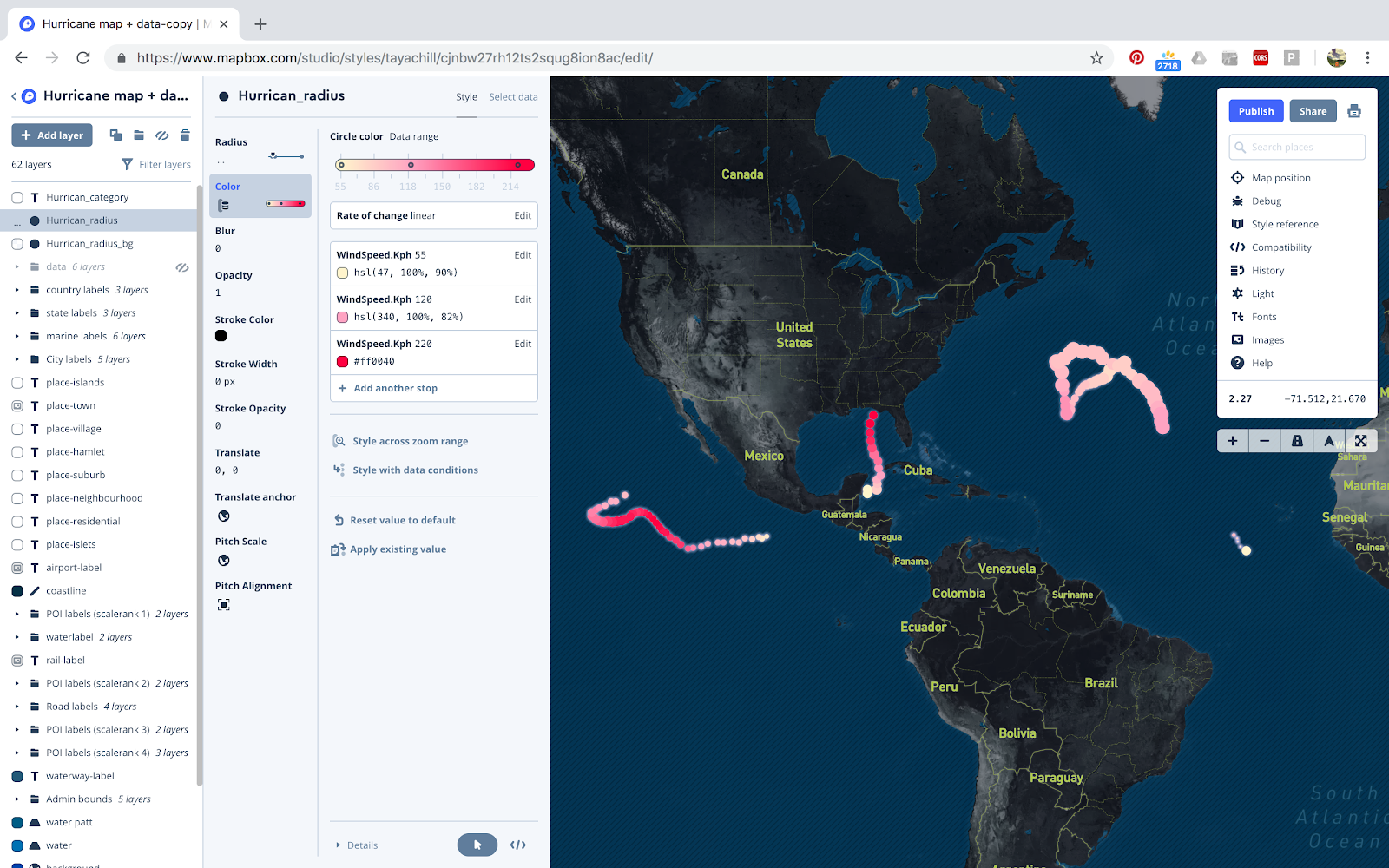The image size is (1389, 868).
Task: Toggle place-residential layer checkbox
Action: 17,522
